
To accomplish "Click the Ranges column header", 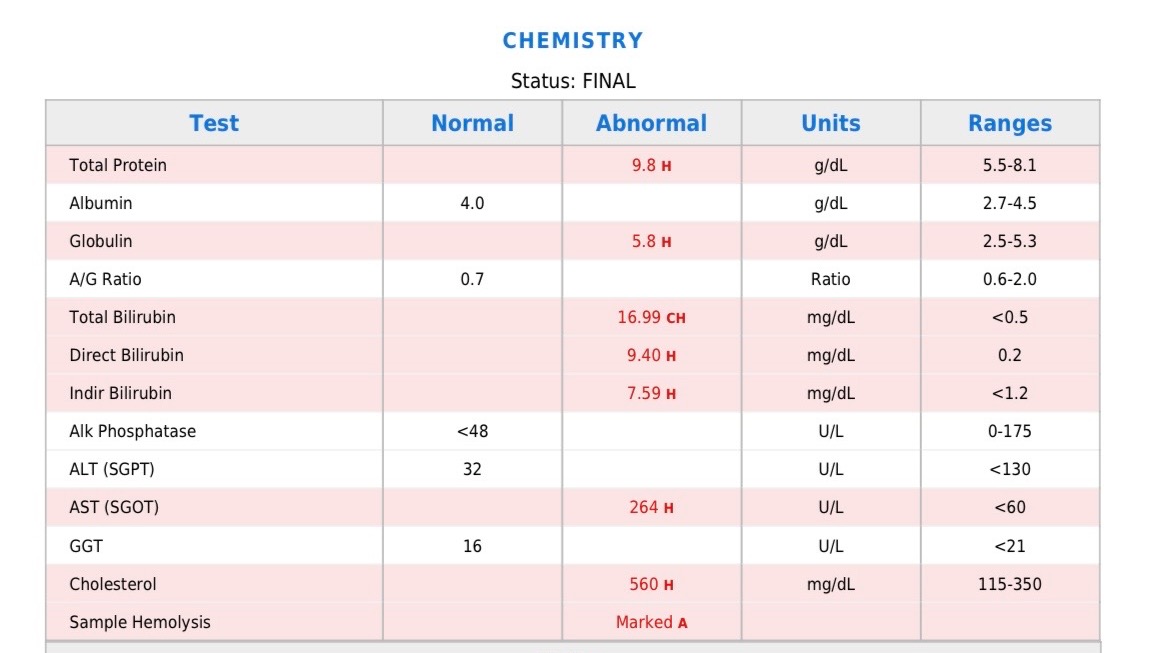I will pyautogui.click(x=1010, y=123).
